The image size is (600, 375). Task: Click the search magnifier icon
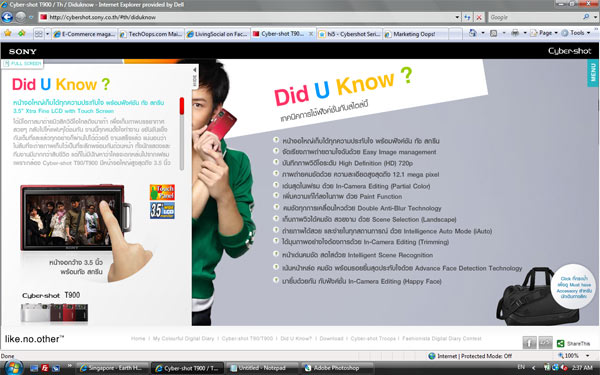(x=586, y=17)
